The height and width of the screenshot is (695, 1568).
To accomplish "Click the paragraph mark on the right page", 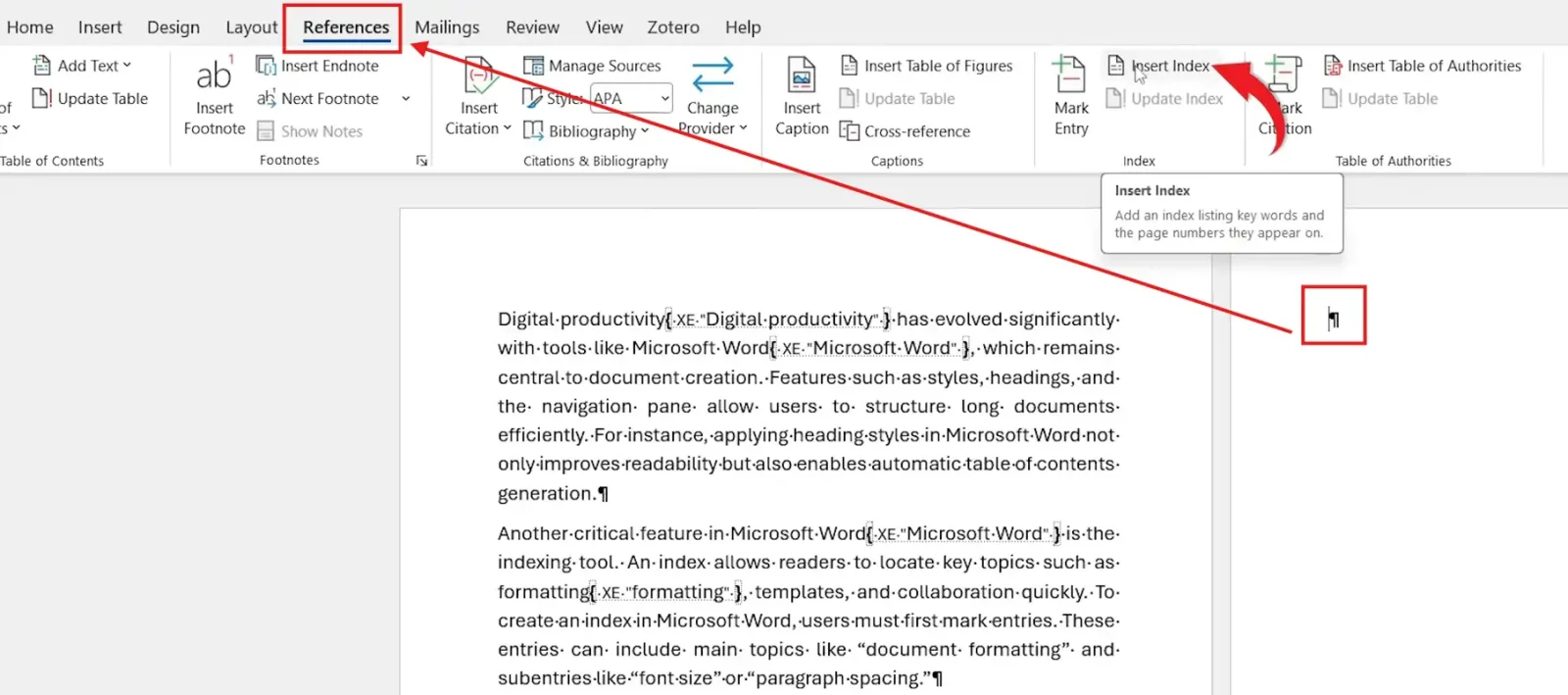I will [1334, 319].
